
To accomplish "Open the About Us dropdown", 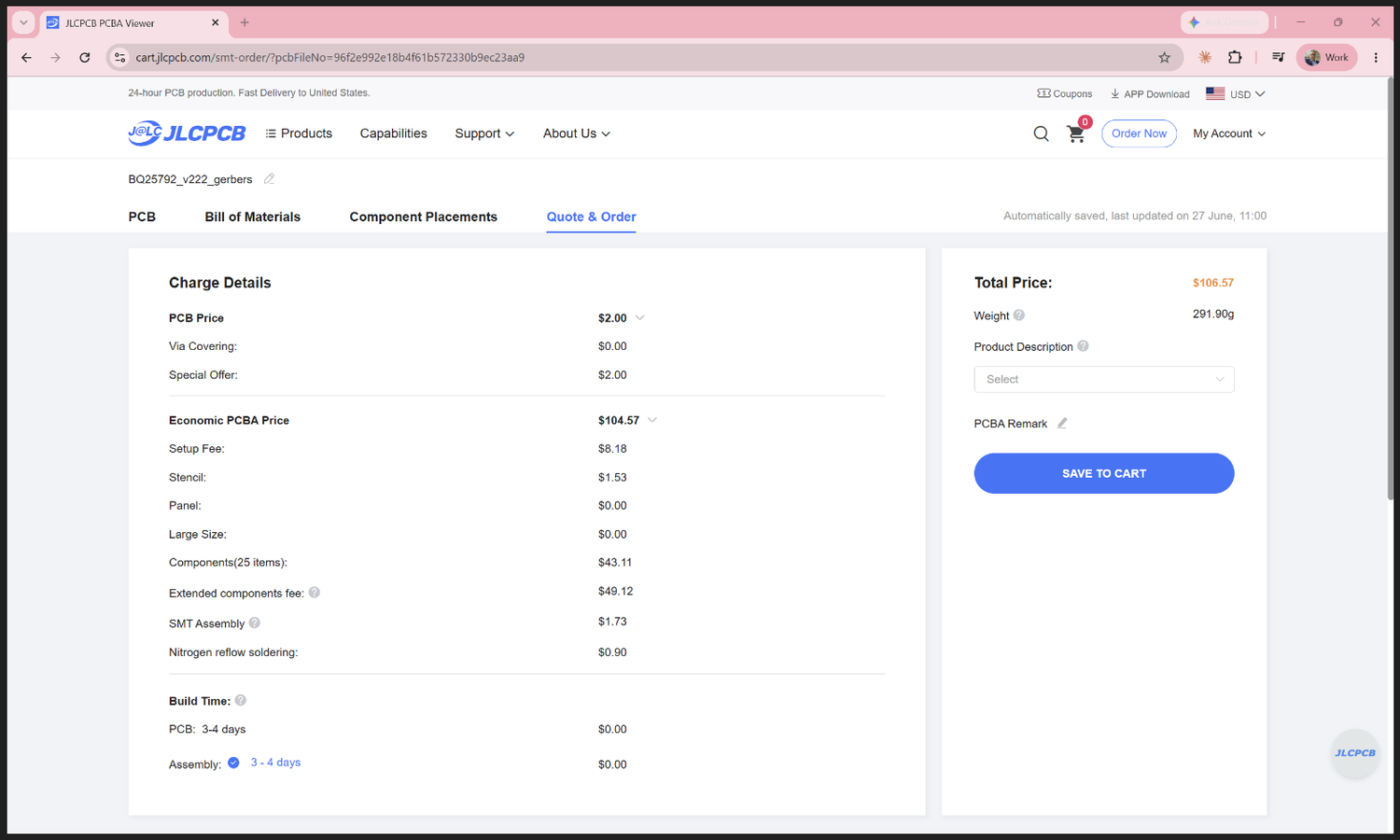I will (577, 133).
